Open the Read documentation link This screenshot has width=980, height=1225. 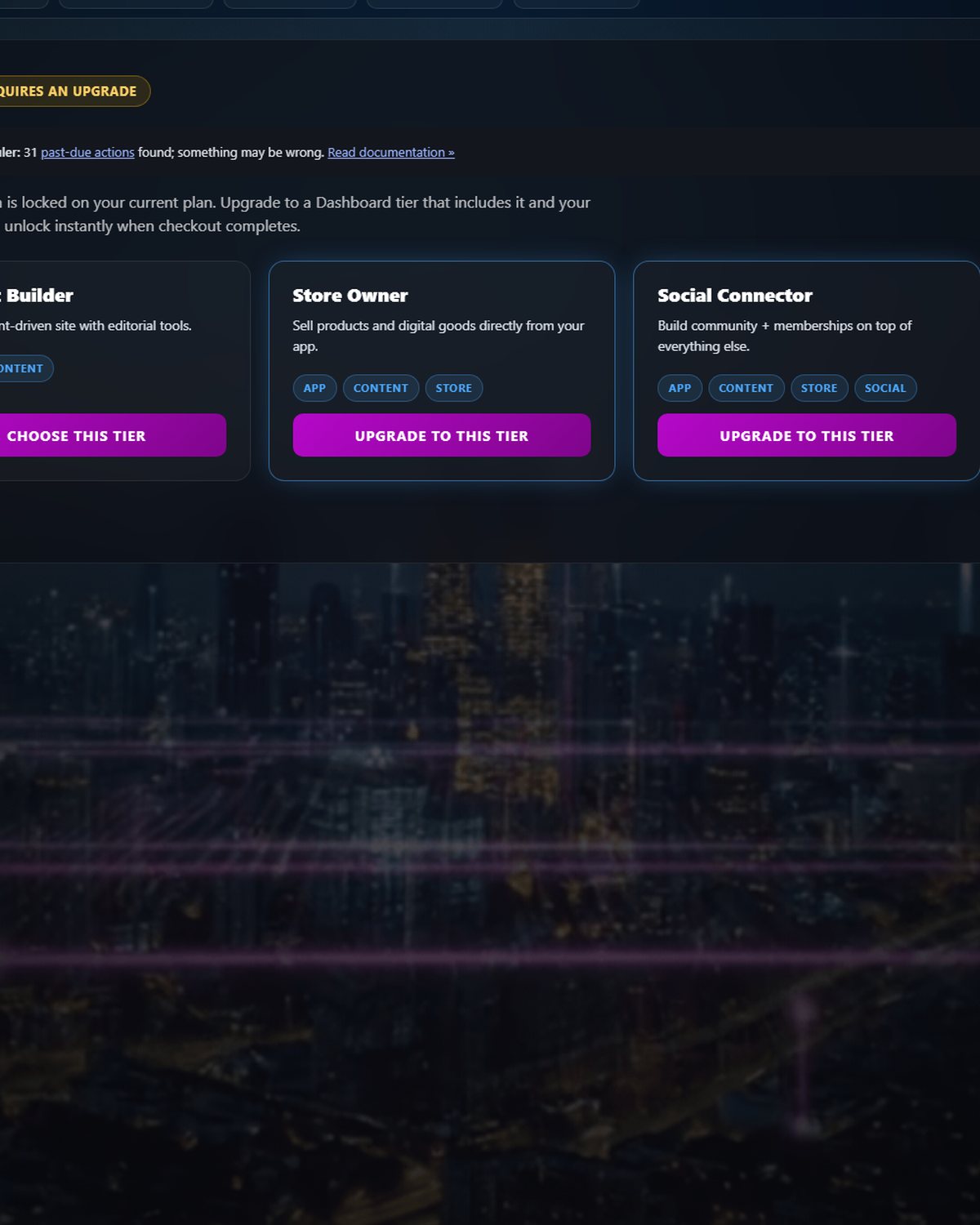[391, 153]
